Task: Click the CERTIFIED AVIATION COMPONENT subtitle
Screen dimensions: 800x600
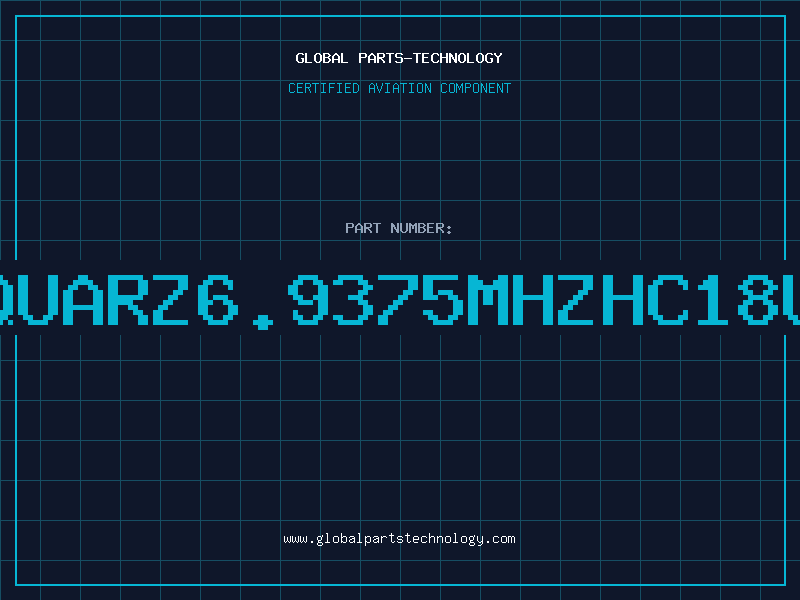Action: click(399, 88)
